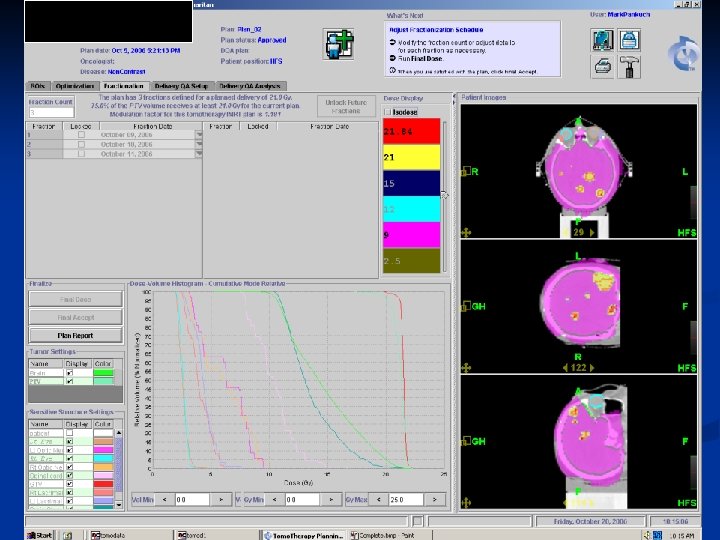Viewport: 720px width, 540px height.
Task: Open the date dropdown for October 09, 2006
Action: pyautogui.click(x=199, y=135)
